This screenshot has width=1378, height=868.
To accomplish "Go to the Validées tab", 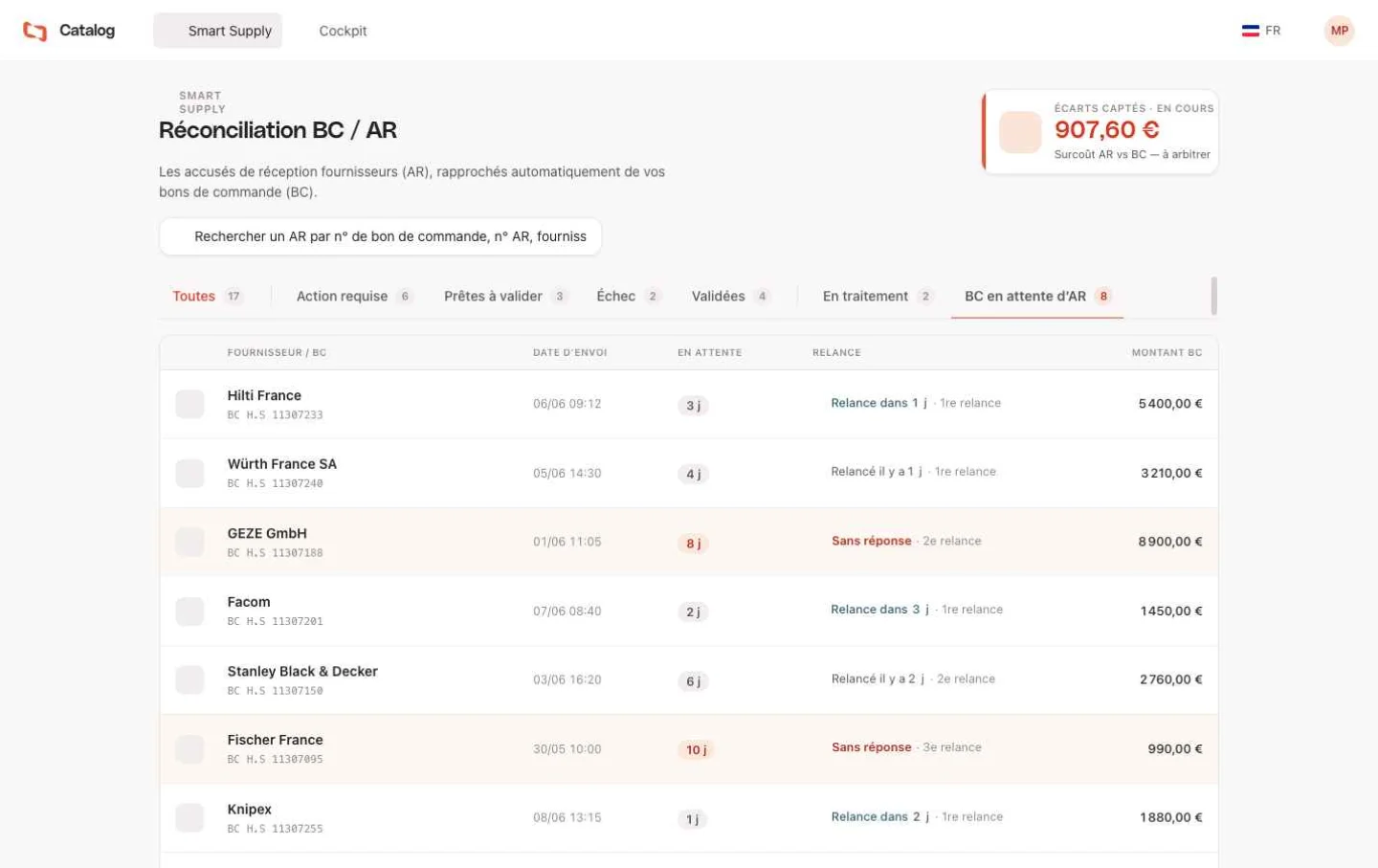I will [x=730, y=297].
